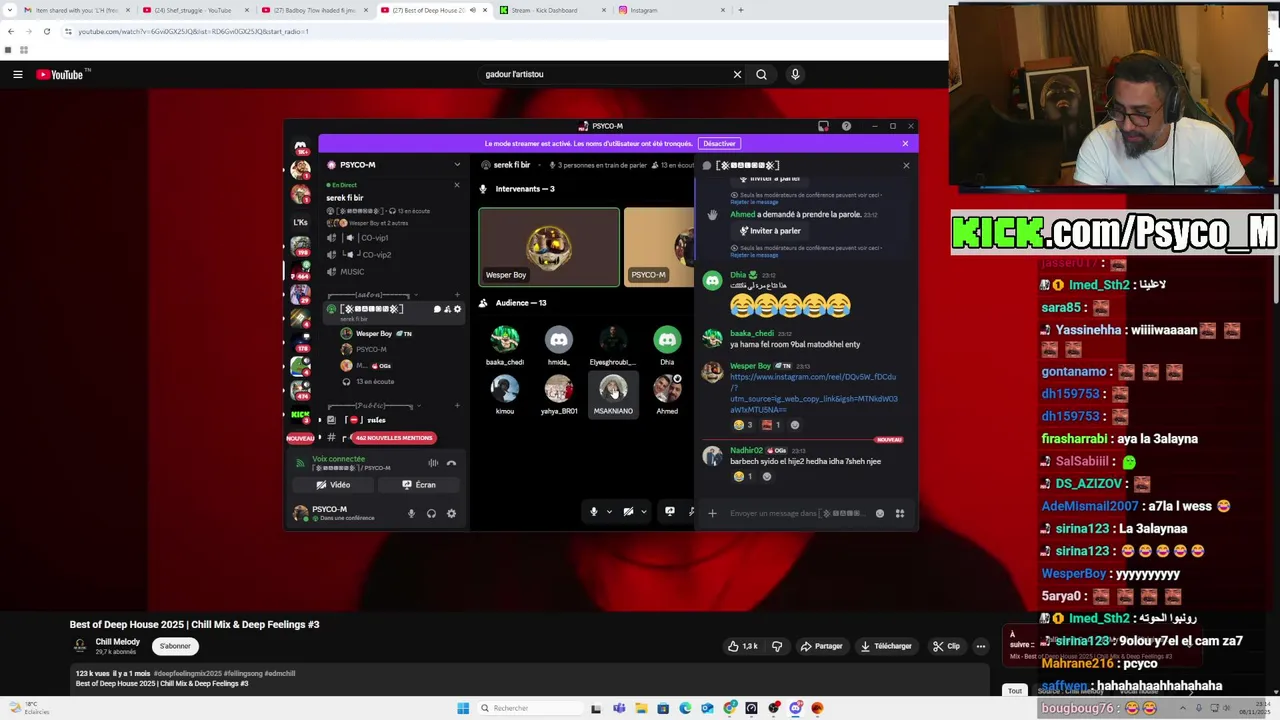Select Wesper Boy speaker tile
1280x720 pixels.
[x=549, y=247]
